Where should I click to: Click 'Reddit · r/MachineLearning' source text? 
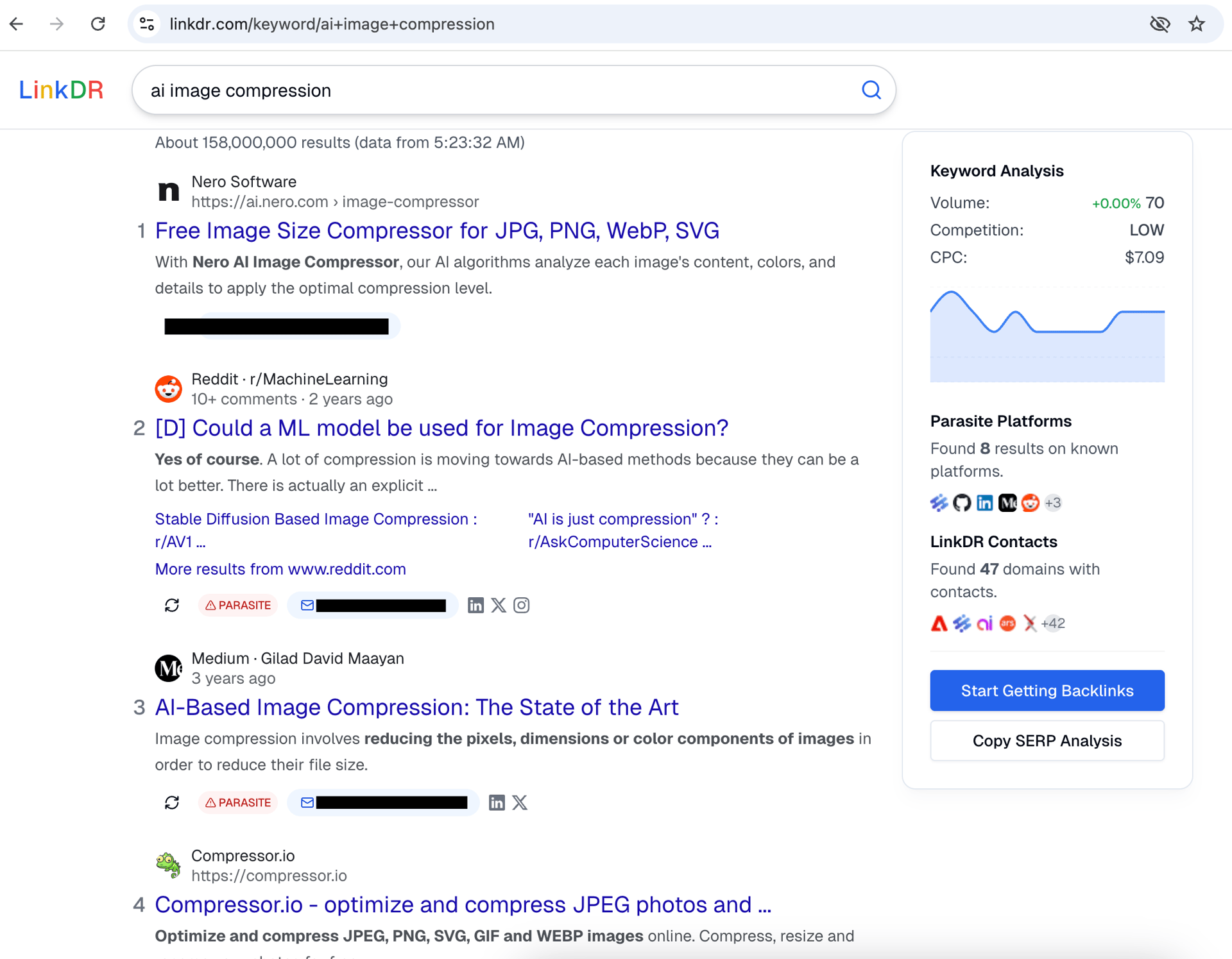click(289, 379)
